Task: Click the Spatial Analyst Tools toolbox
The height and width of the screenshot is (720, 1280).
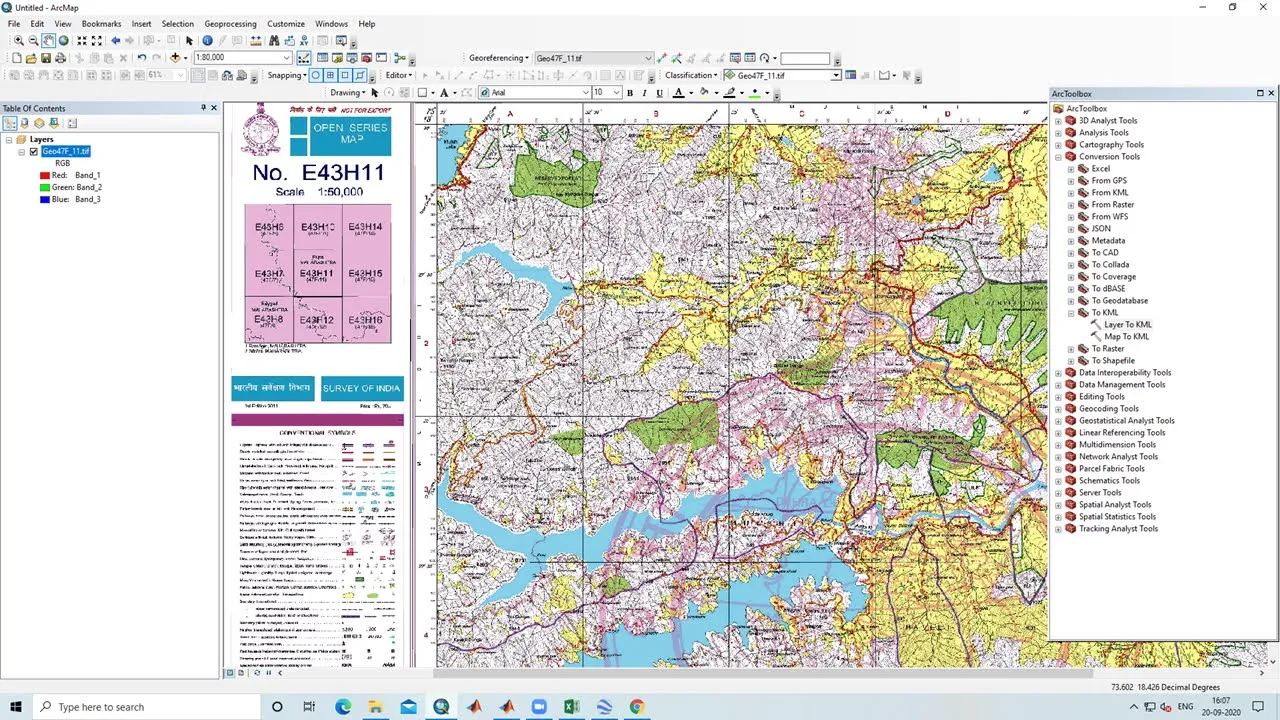Action: pos(1115,505)
